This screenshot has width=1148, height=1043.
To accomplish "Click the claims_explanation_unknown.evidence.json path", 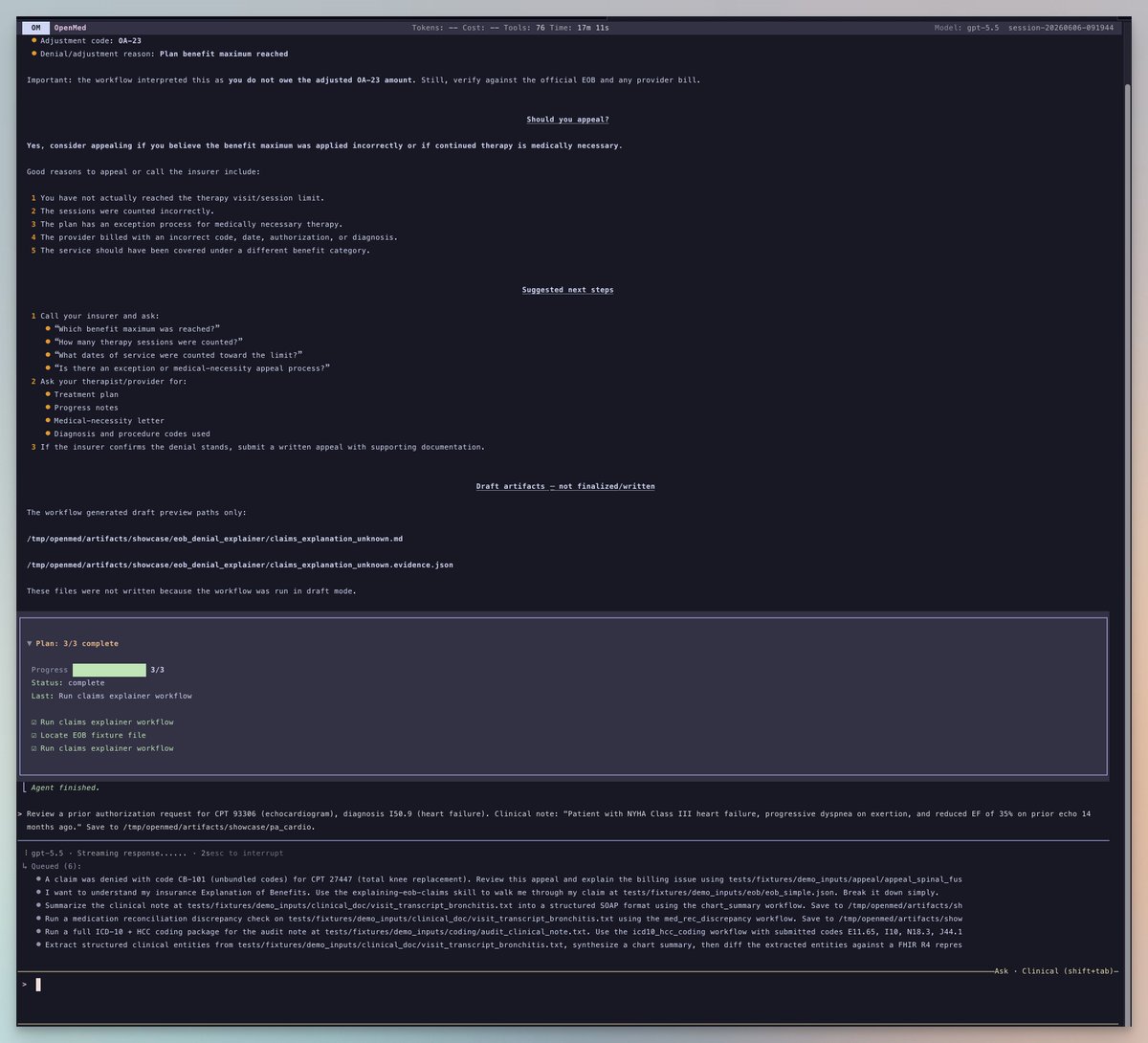I will click(240, 565).
